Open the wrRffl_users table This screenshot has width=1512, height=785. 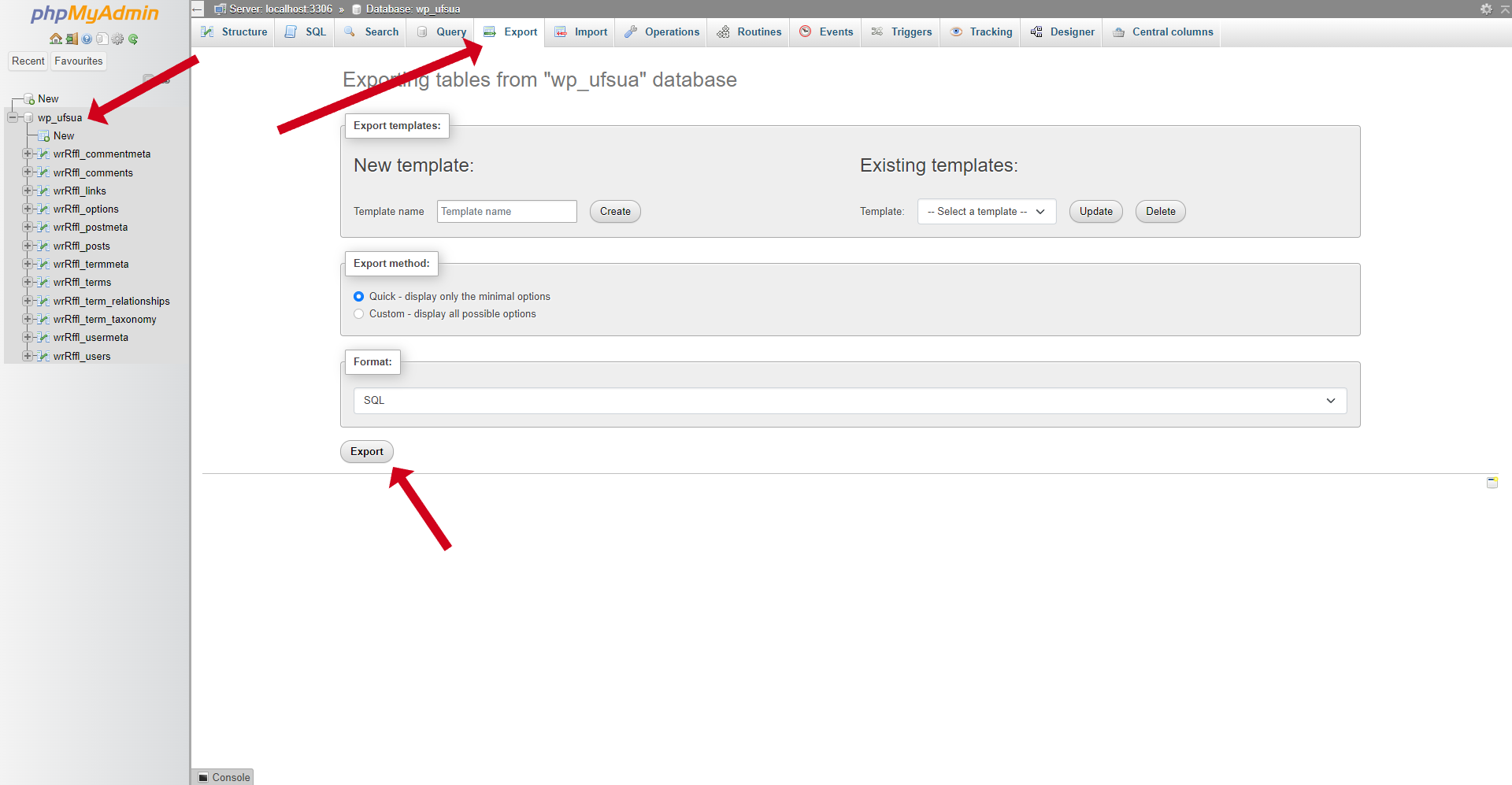coord(82,356)
